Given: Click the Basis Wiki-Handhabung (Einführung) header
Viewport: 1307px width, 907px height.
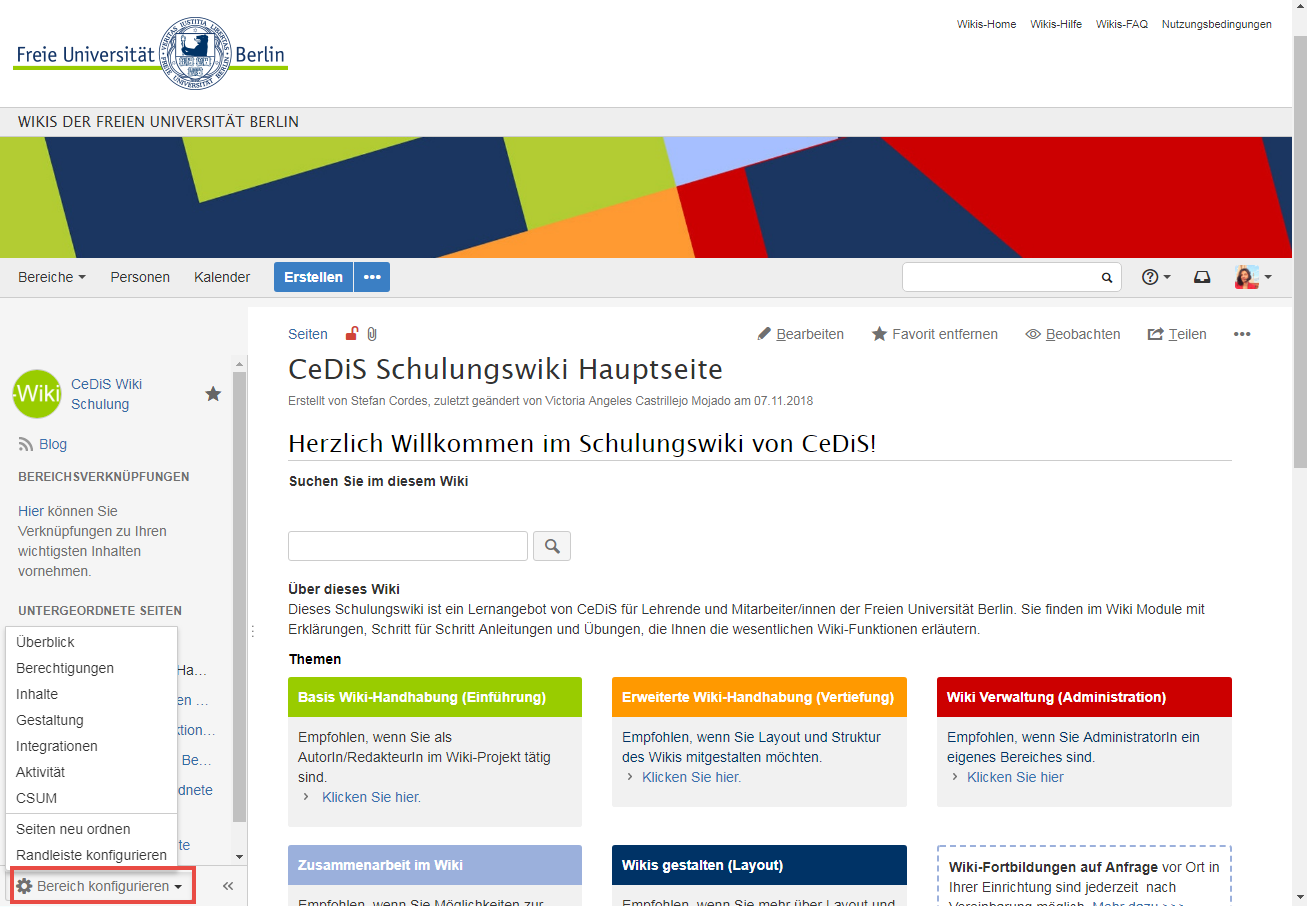Looking at the screenshot, I should click(x=435, y=697).
